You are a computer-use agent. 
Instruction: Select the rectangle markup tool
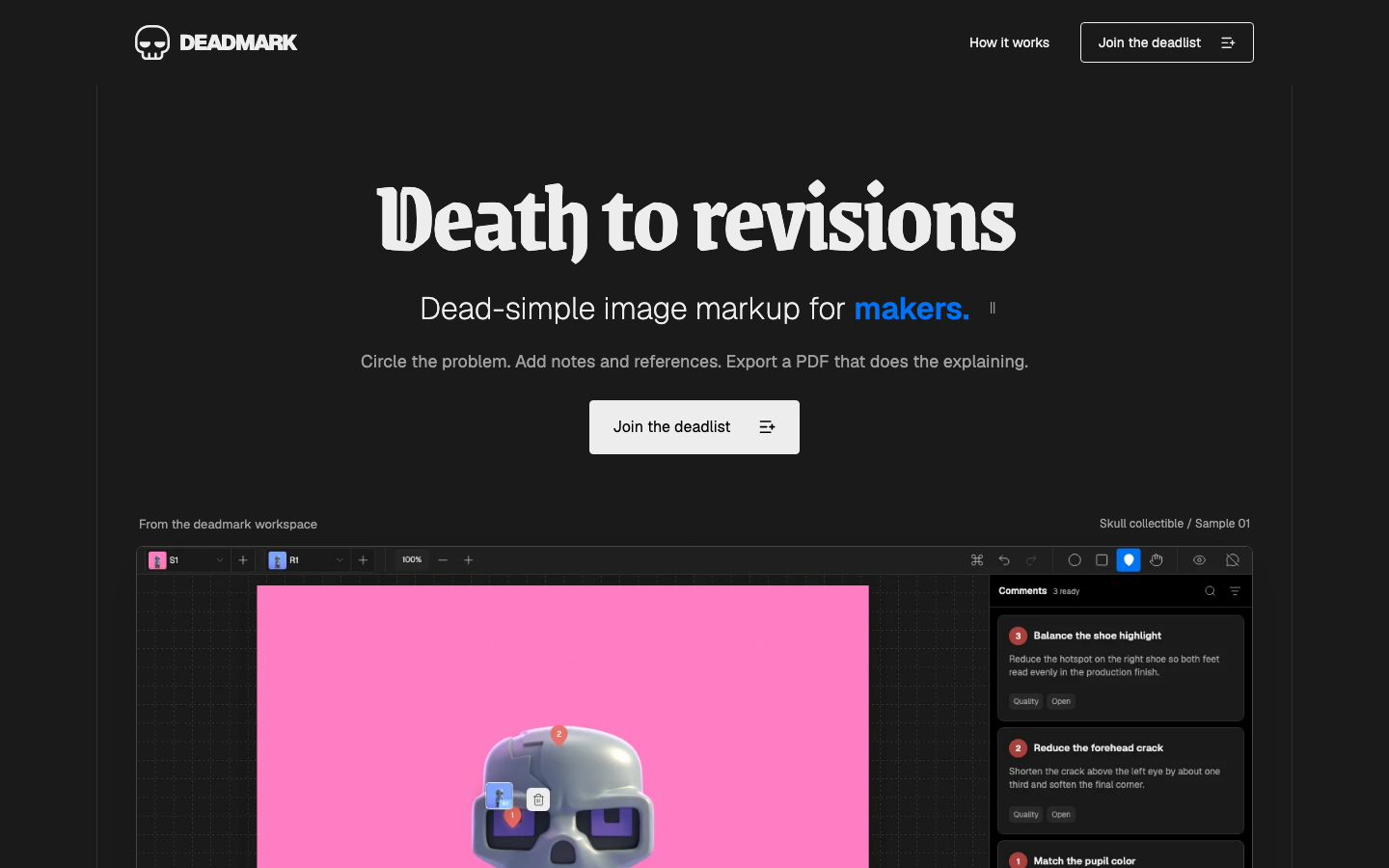pyautogui.click(x=1102, y=560)
